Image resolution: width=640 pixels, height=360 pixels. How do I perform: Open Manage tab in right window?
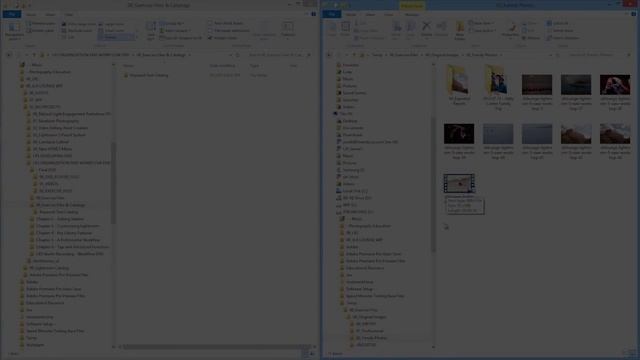pos(411,14)
